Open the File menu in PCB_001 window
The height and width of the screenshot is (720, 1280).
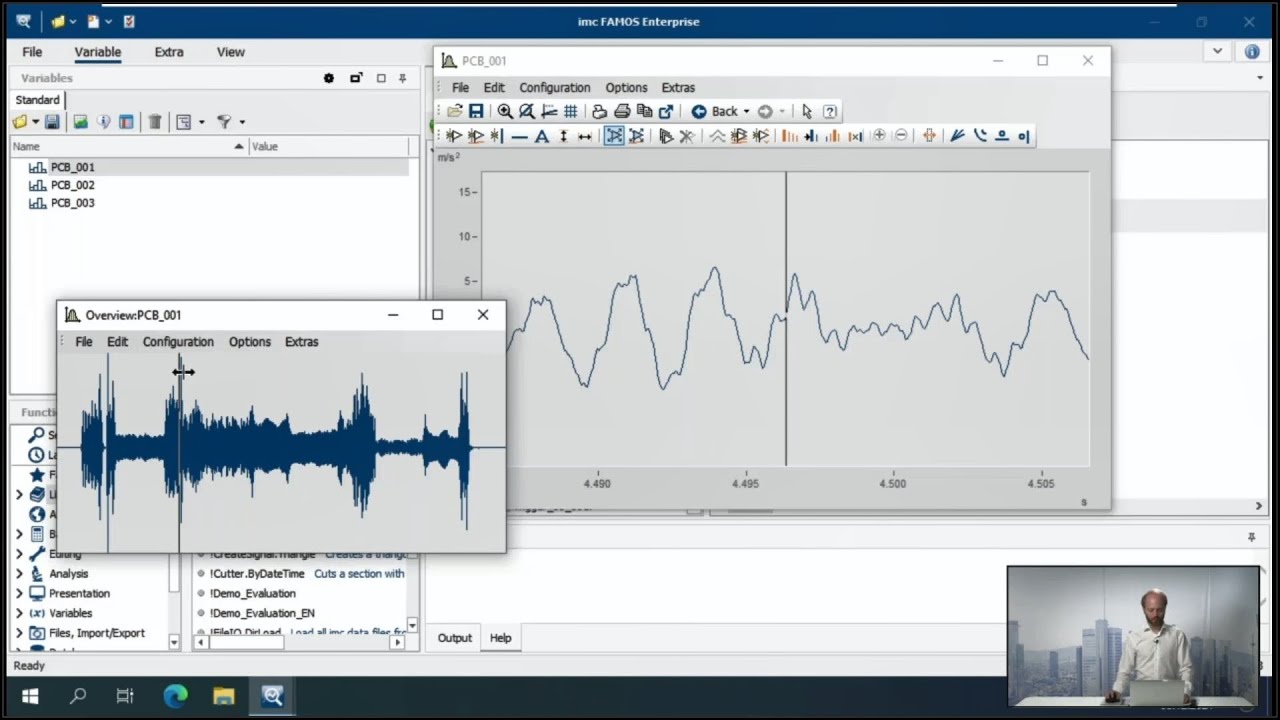(x=460, y=87)
